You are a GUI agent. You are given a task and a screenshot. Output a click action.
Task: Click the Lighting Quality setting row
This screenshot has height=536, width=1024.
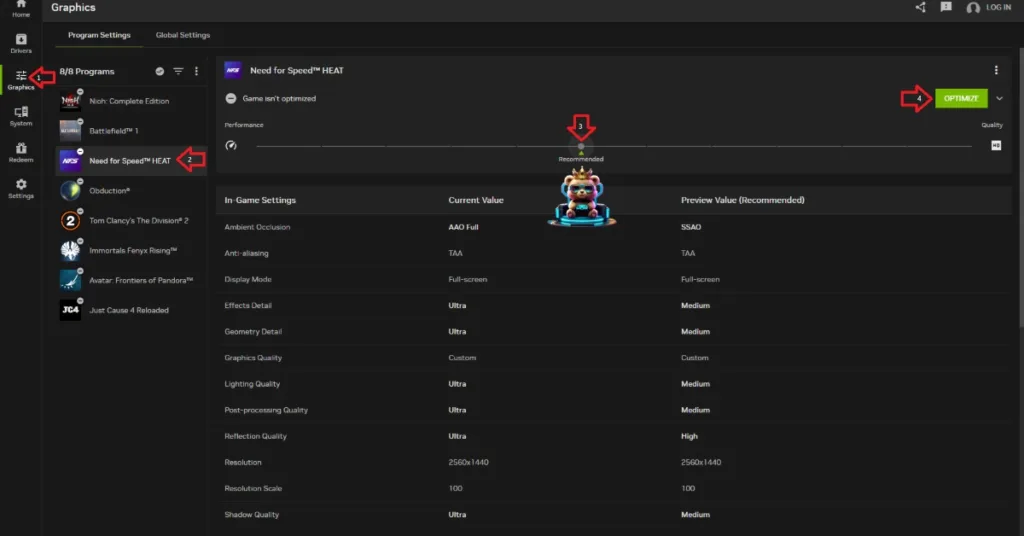[614, 384]
